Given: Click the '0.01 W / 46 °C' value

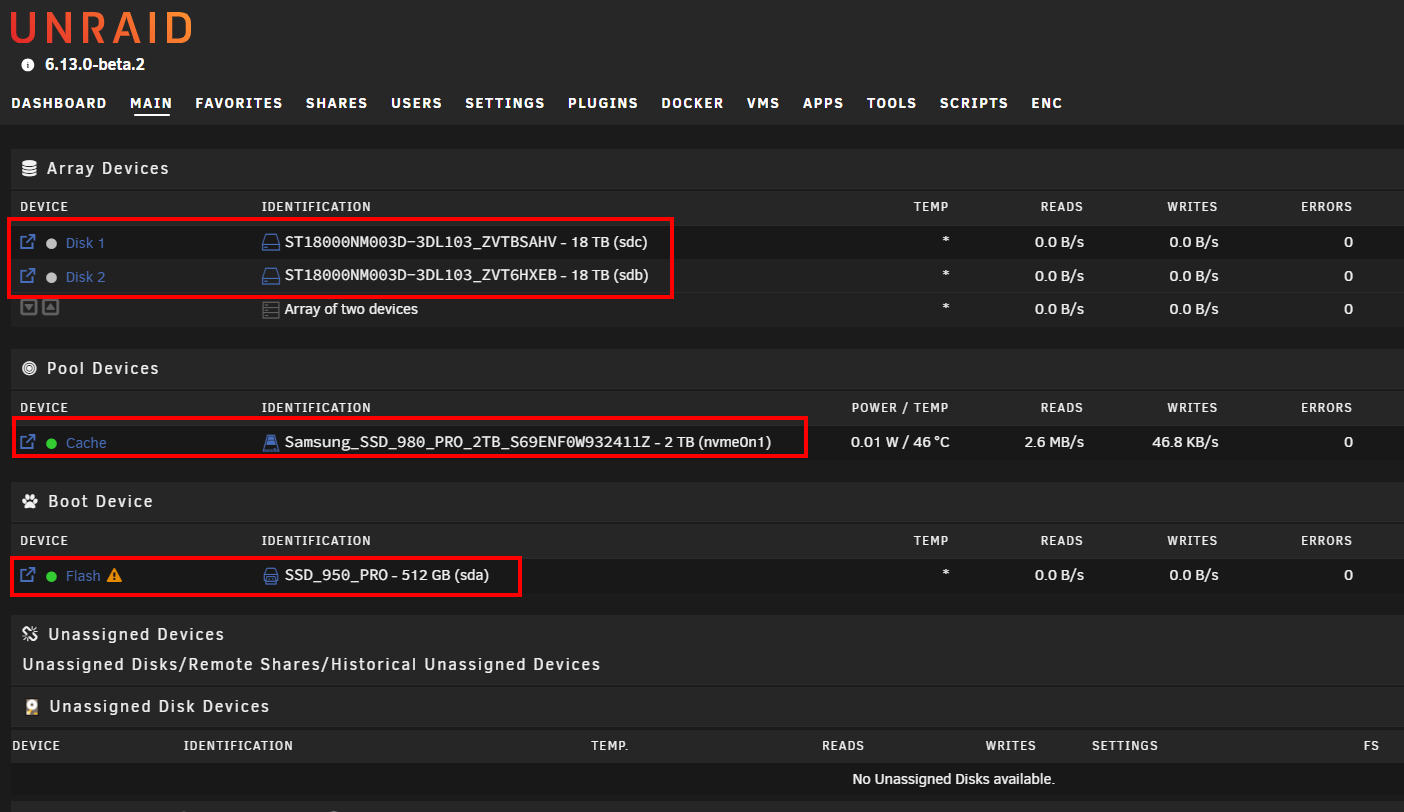Looking at the screenshot, I should coord(899,442).
